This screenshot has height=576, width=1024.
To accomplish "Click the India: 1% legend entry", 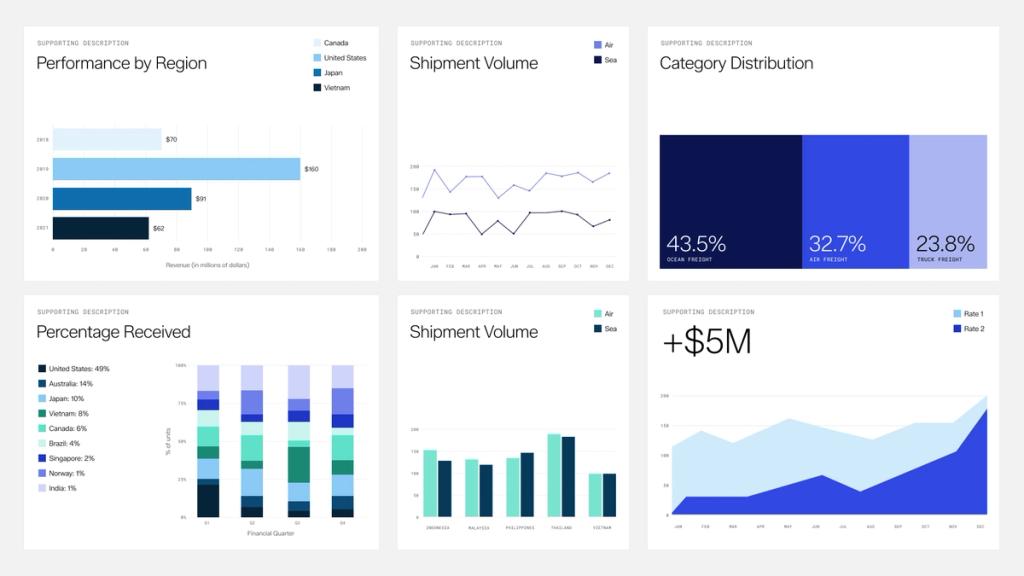I will (57, 488).
